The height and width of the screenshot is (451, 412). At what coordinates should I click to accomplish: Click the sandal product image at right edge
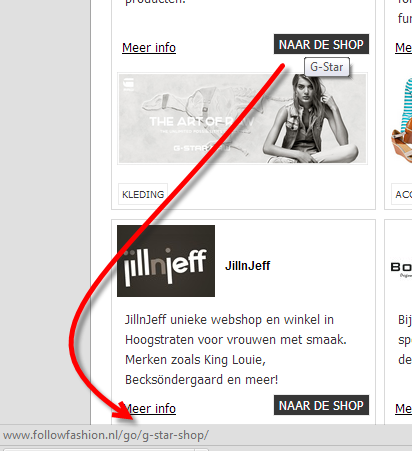point(402,121)
